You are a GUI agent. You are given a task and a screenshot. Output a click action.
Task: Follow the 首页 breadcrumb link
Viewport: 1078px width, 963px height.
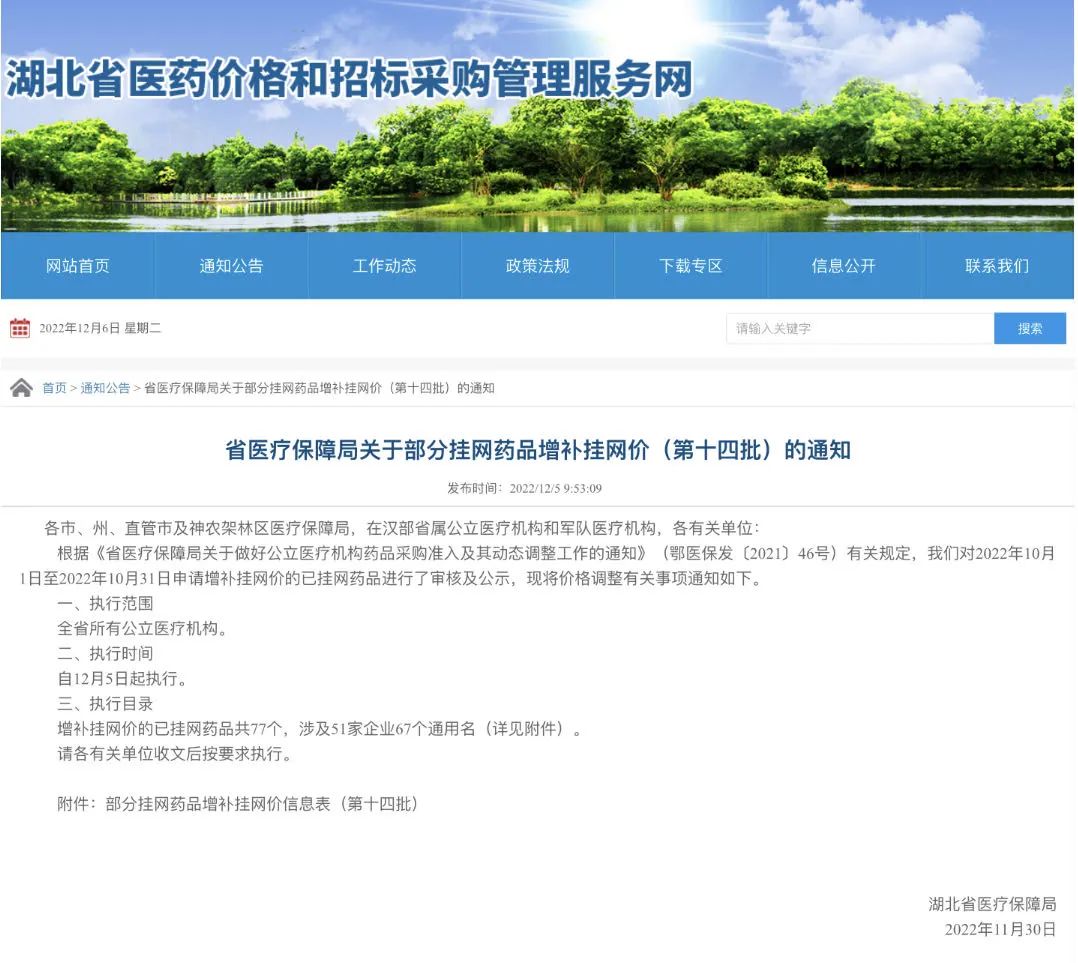tap(54, 388)
